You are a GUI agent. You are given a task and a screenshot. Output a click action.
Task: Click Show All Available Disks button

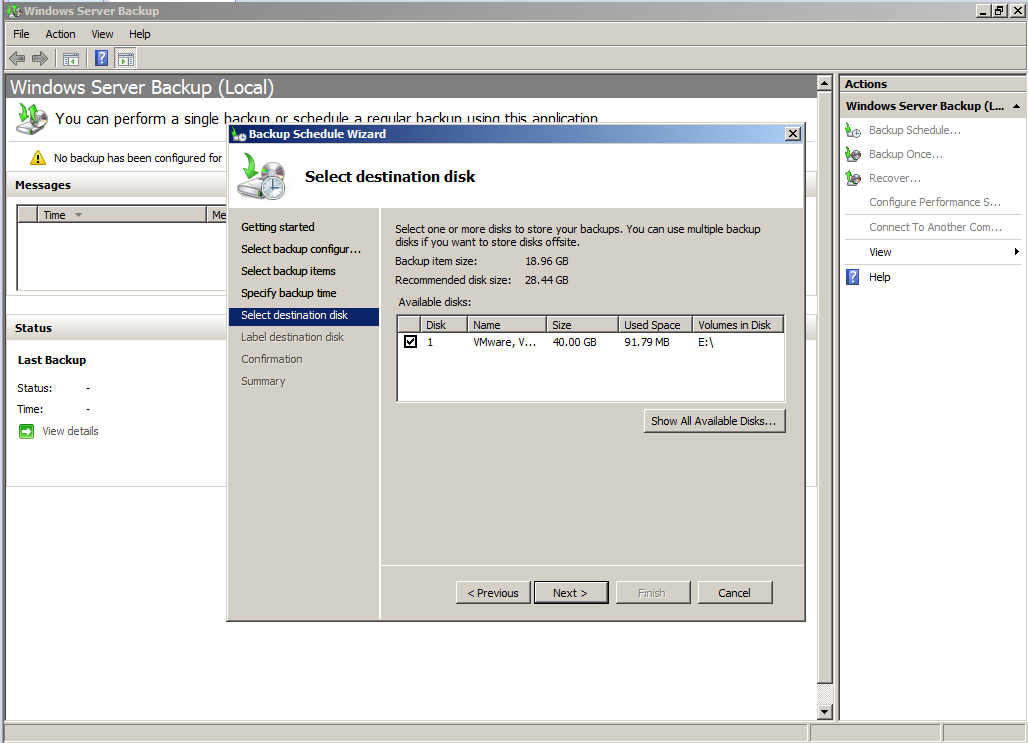(x=714, y=421)
